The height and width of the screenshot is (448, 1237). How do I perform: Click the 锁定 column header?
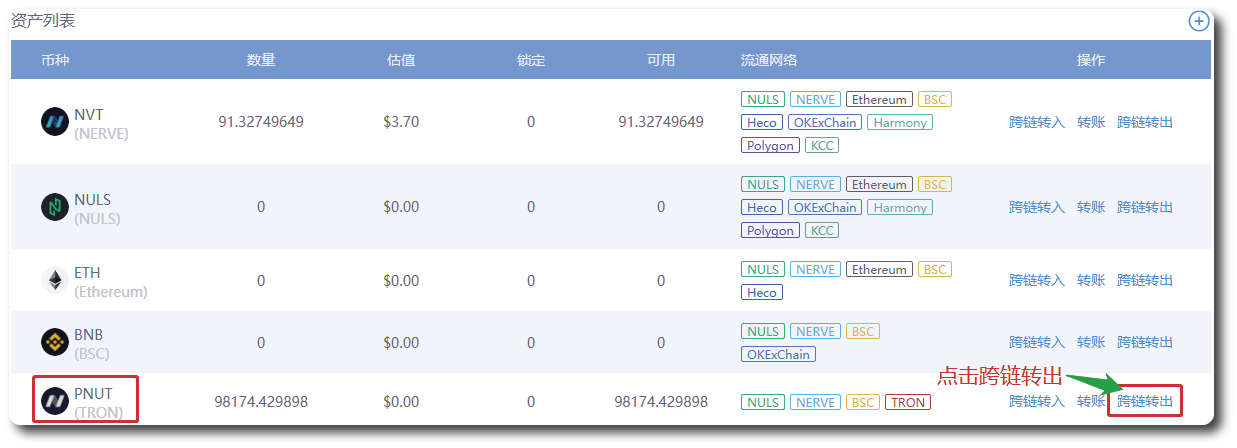pos(531,60)
